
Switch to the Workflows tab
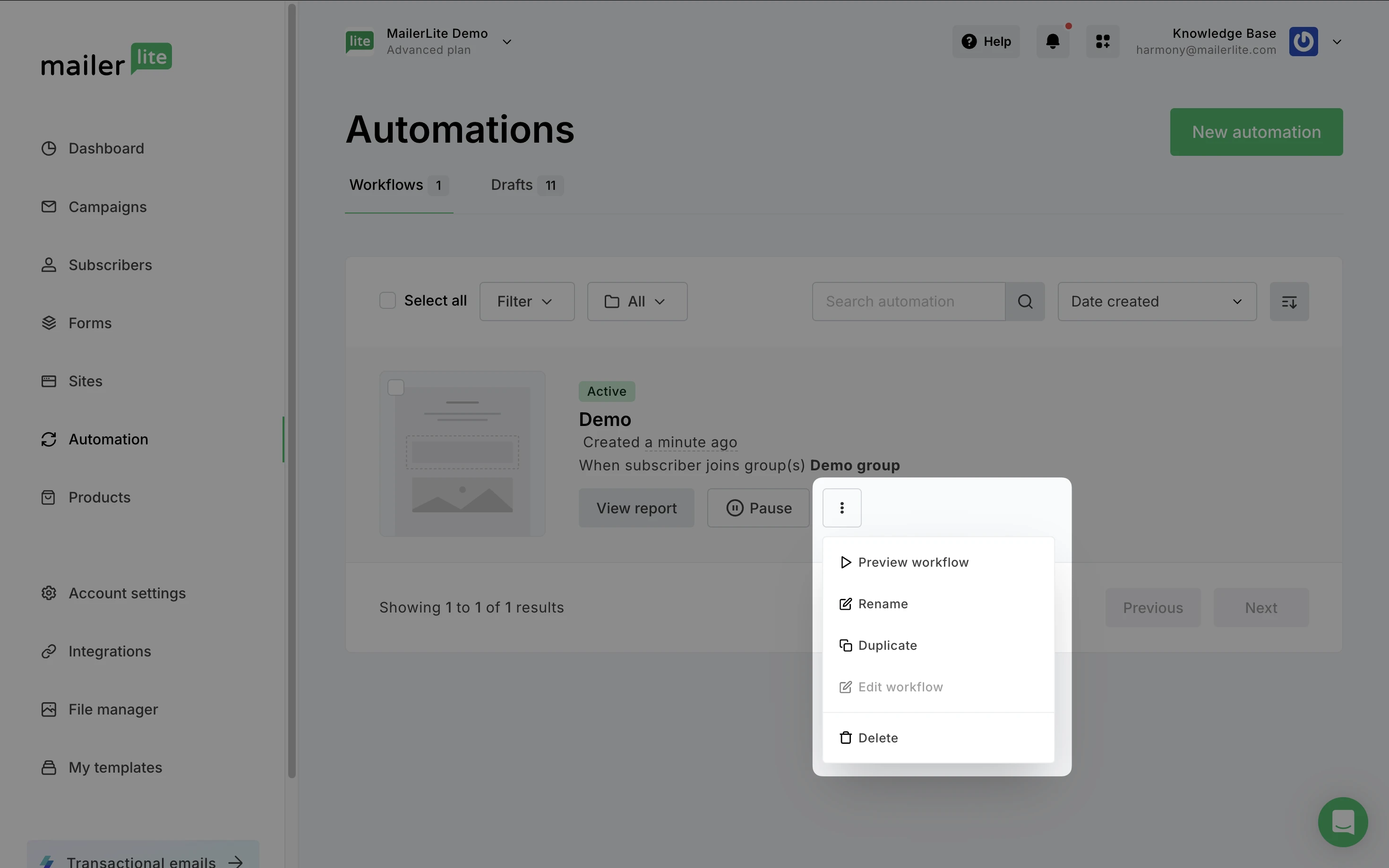398,185
